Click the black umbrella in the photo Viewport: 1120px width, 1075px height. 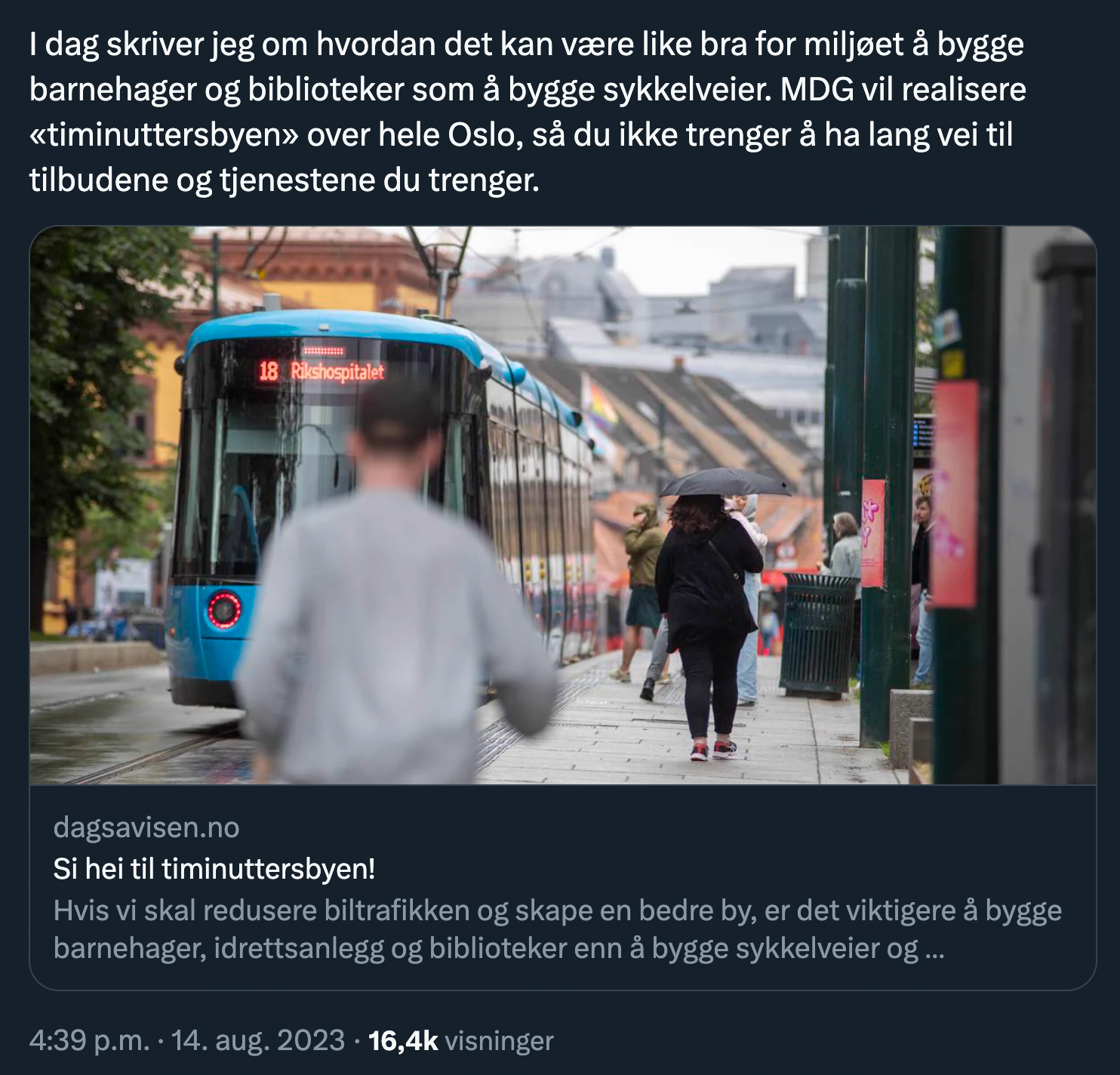tap(725, 483)
